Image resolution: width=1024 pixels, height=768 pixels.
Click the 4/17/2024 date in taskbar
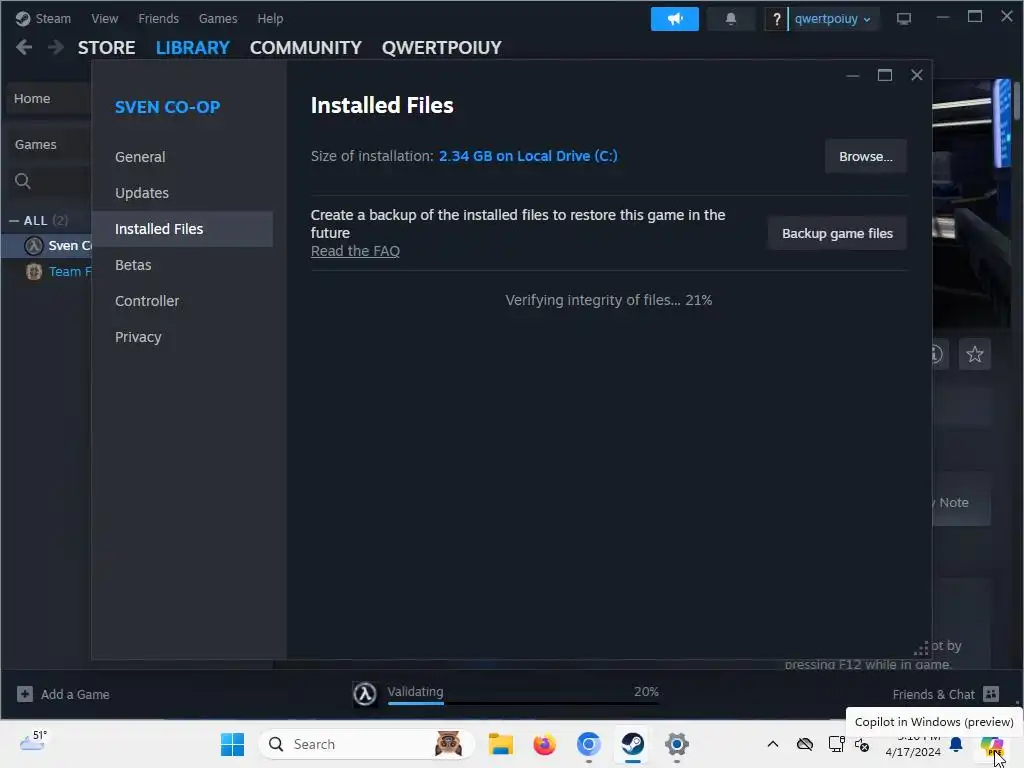point(912,752)
